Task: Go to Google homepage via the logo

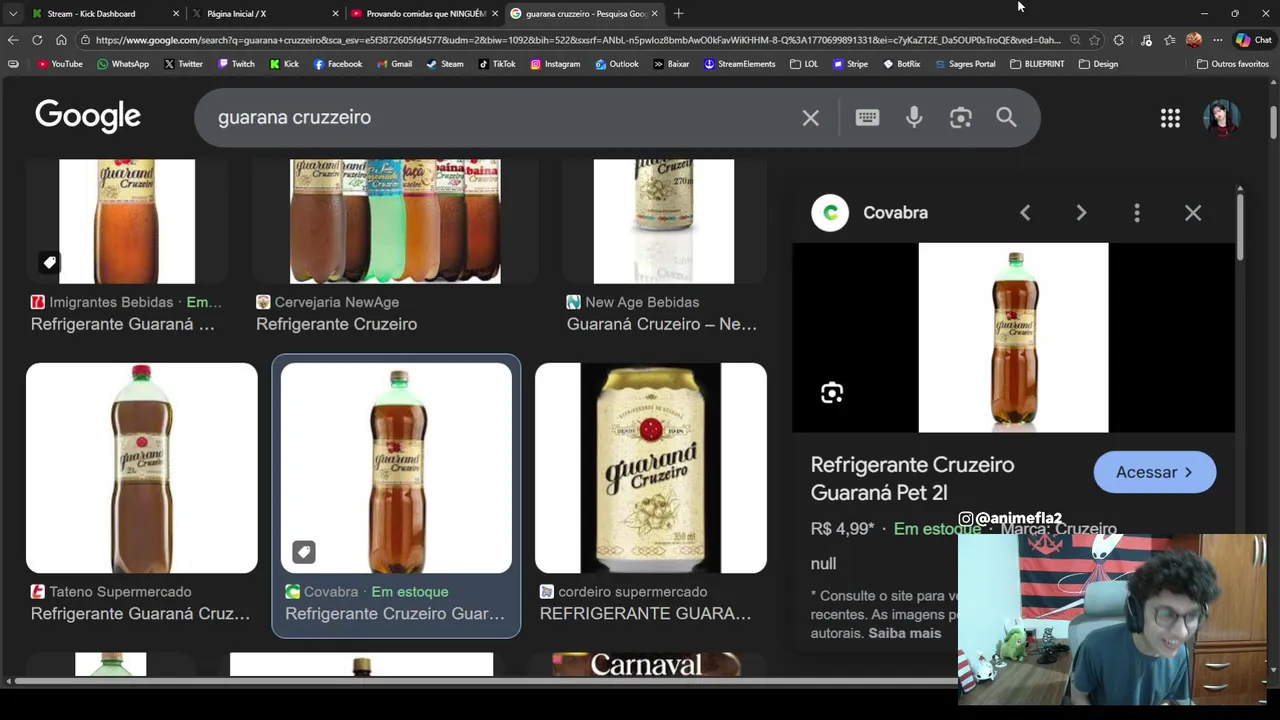Action: coord(88,116)
